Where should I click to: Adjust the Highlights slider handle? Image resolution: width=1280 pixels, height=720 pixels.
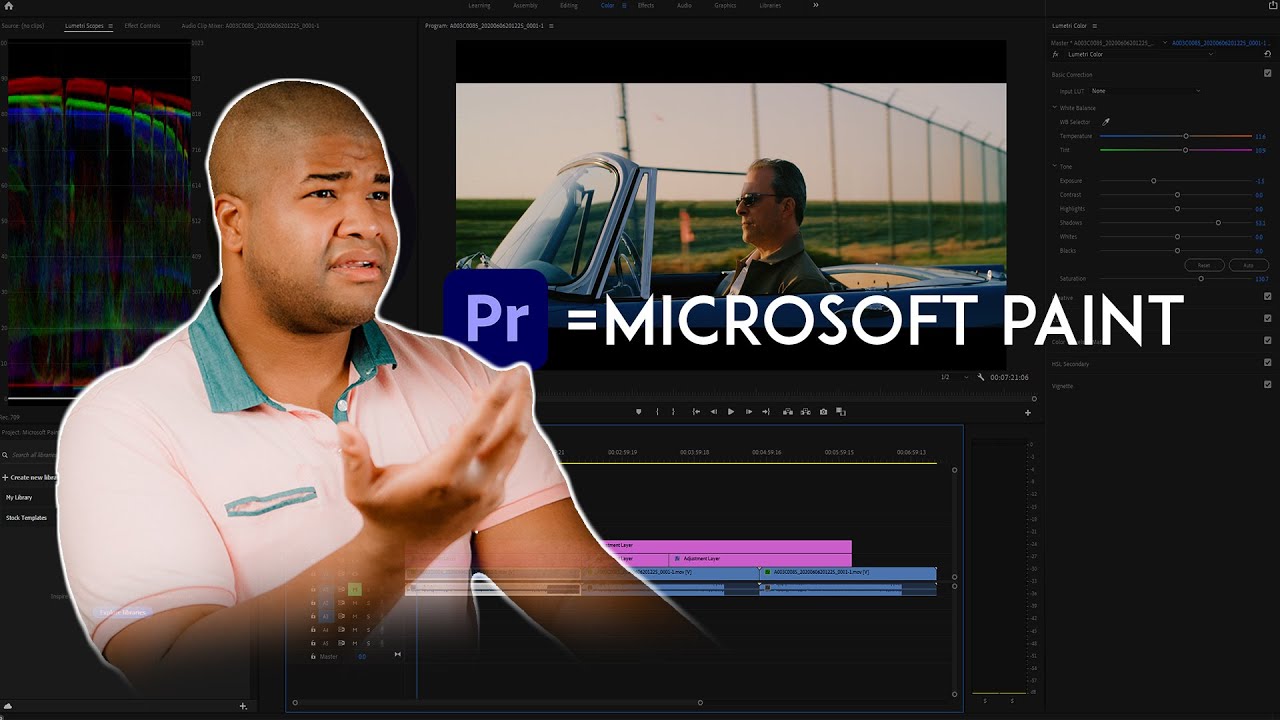point(1177,209)
